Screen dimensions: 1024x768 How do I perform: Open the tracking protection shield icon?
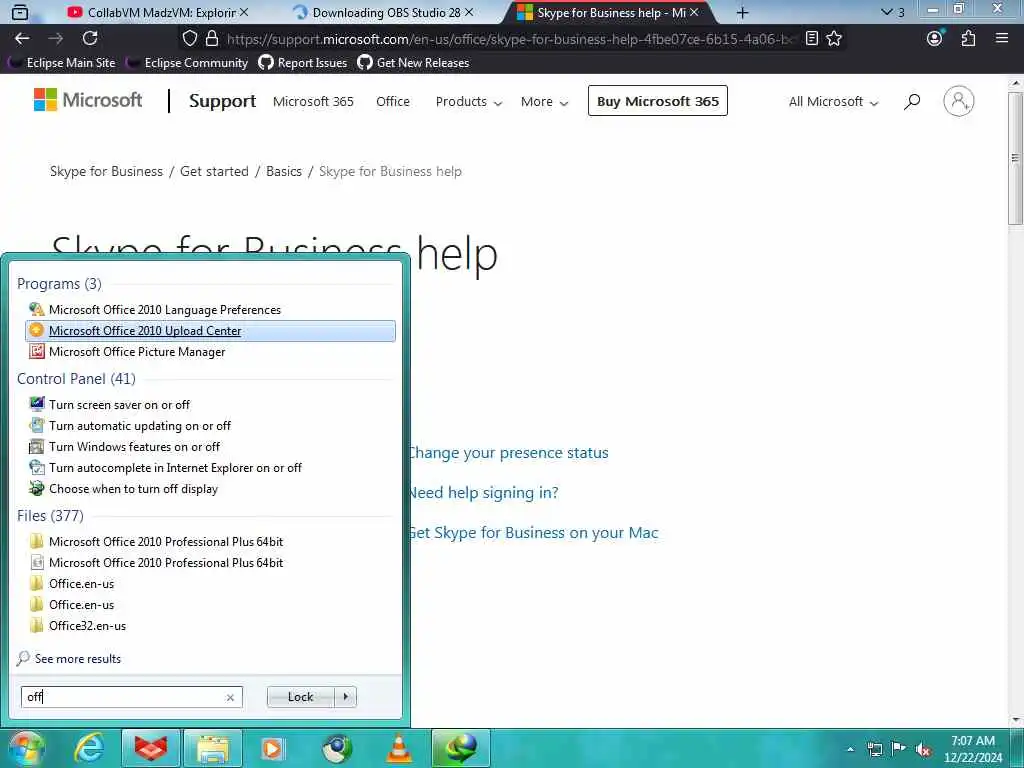click(x=189, y=39)
